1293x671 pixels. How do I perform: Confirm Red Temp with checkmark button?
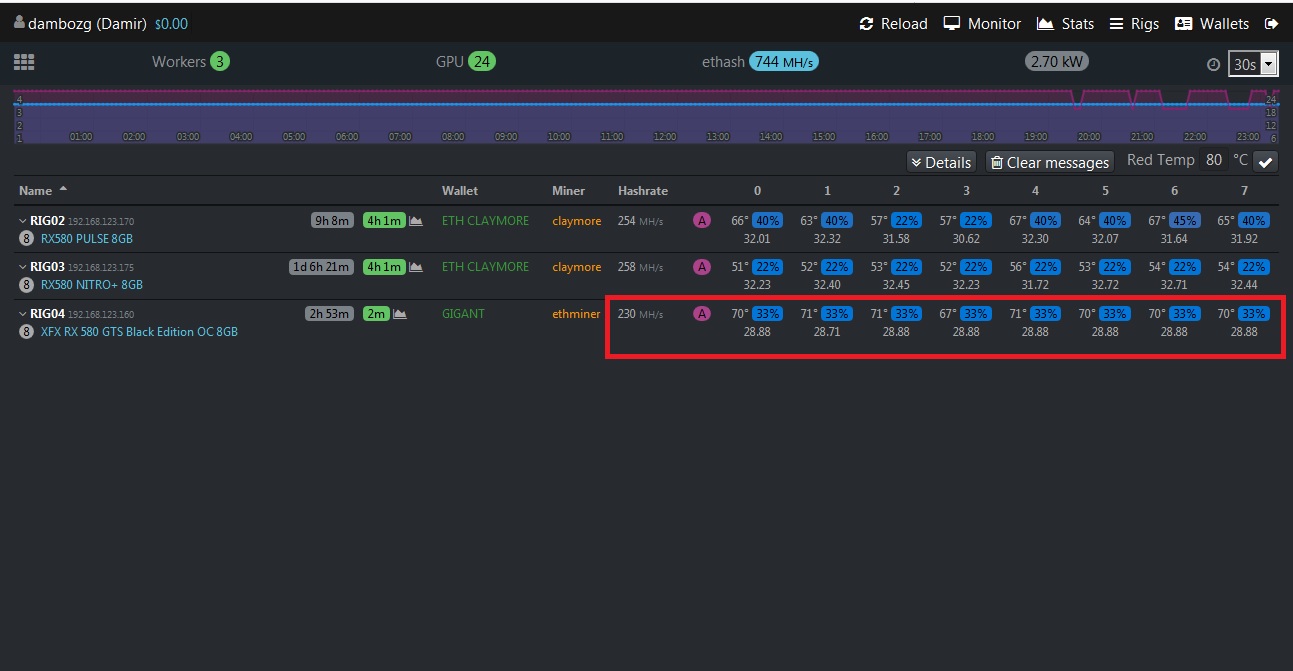click(1265, 162)
